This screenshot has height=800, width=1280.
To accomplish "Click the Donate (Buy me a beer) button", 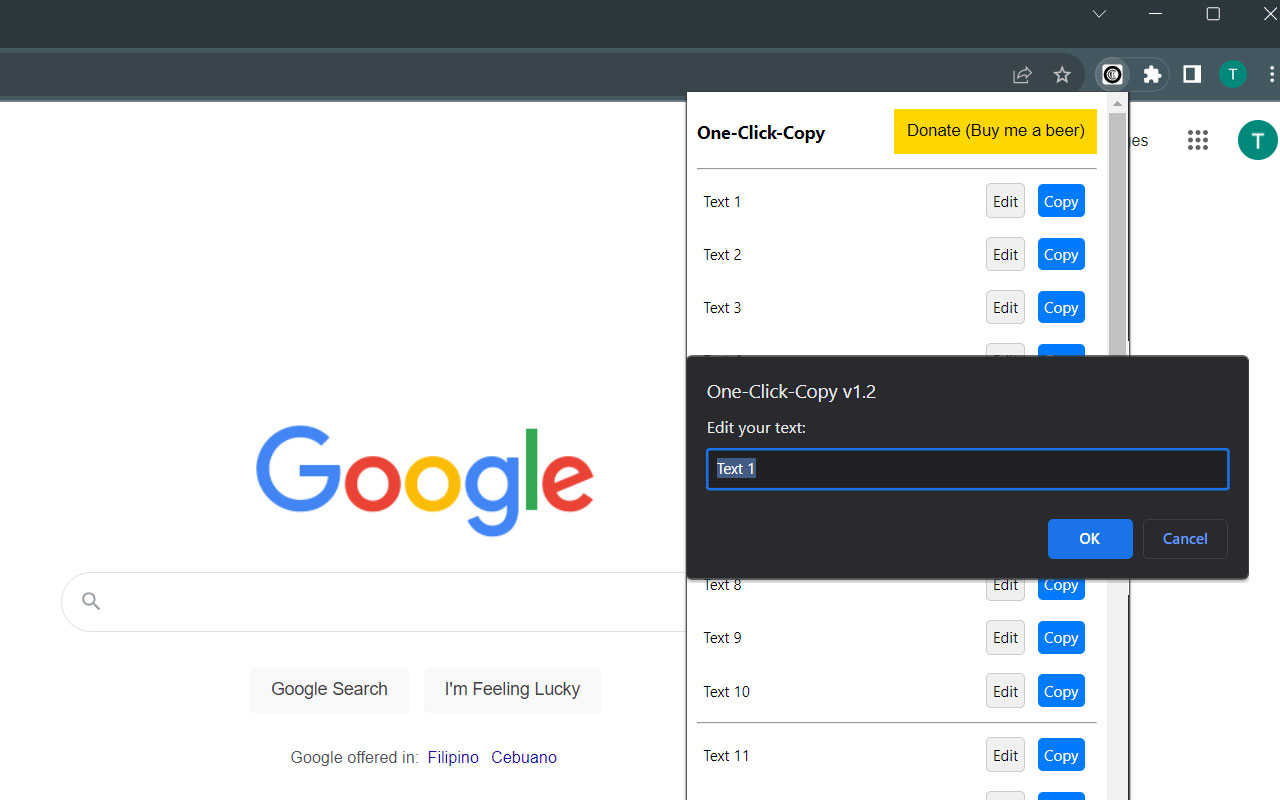I will [x=995, y=131].
